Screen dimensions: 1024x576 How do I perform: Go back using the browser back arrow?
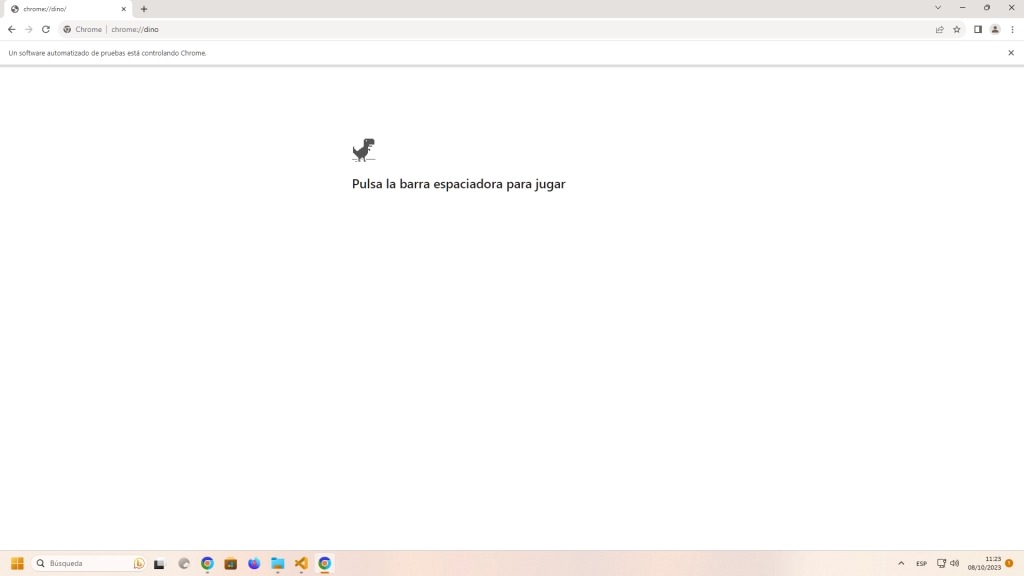[12, 29]
